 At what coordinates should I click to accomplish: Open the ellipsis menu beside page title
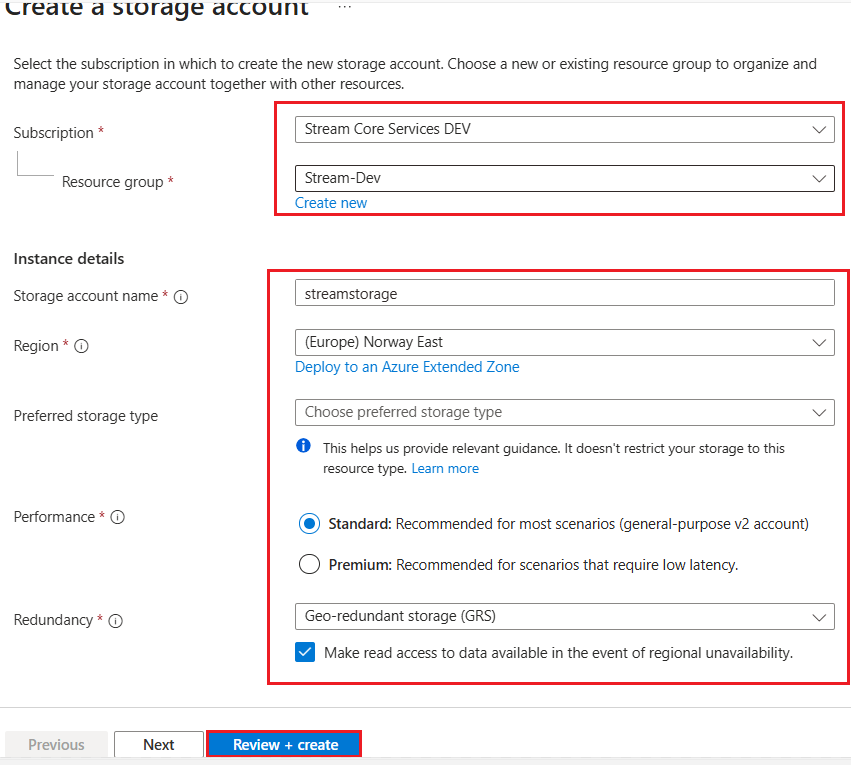coord(344,8)
